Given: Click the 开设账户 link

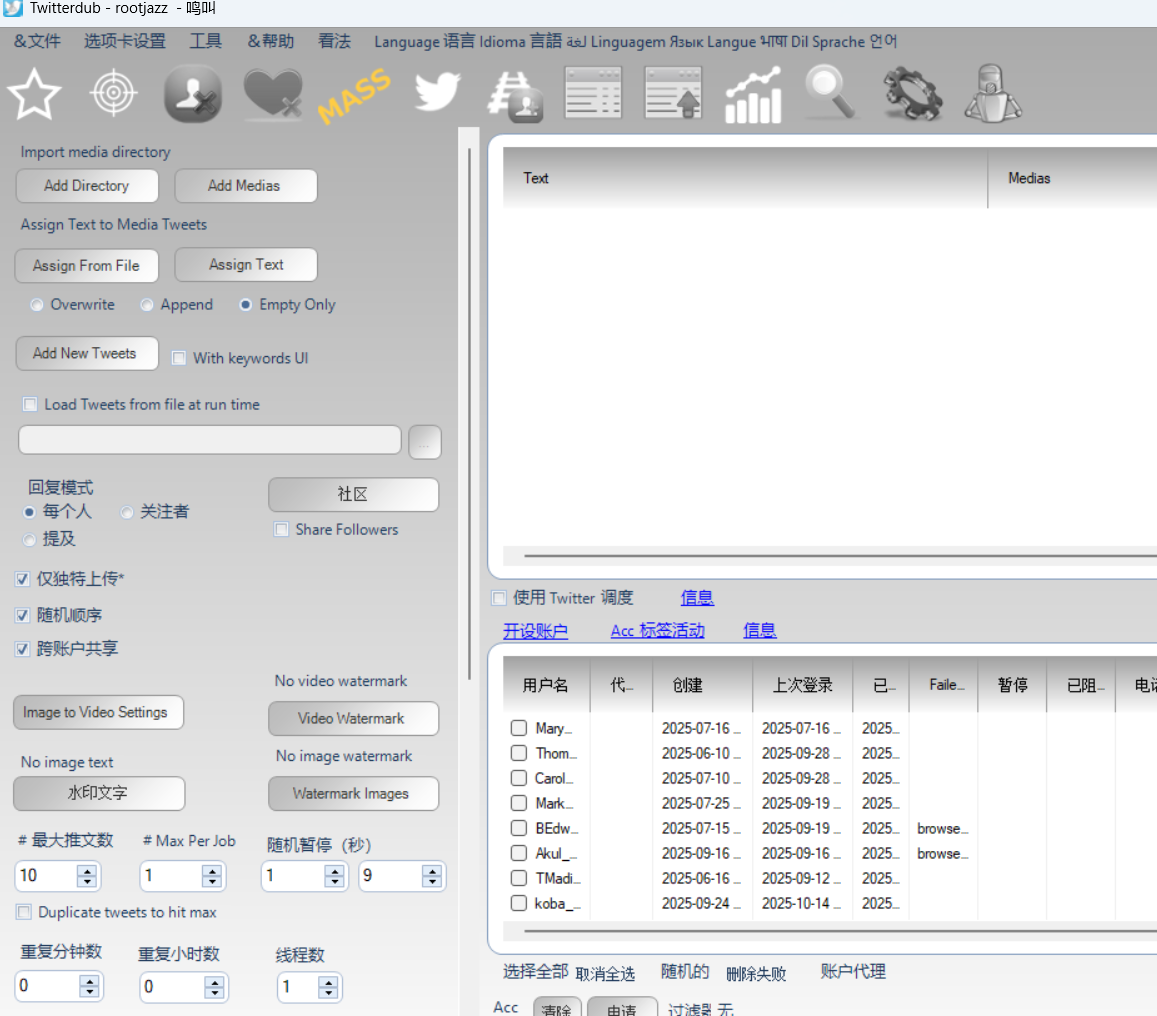Looking at the screenshot, I should point(535,631).
